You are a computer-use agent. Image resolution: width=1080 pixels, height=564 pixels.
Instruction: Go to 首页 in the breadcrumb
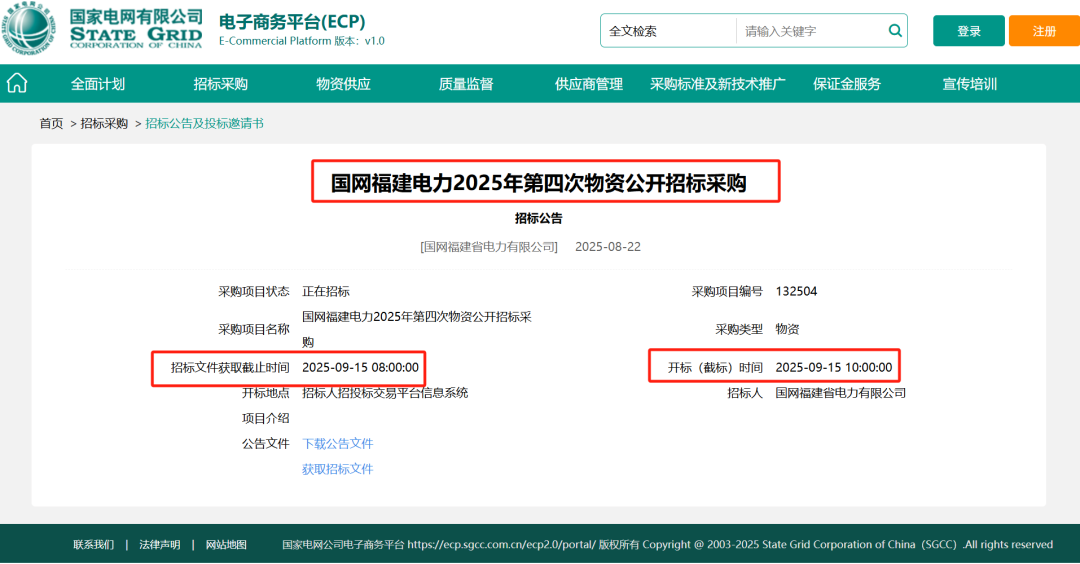51,123
